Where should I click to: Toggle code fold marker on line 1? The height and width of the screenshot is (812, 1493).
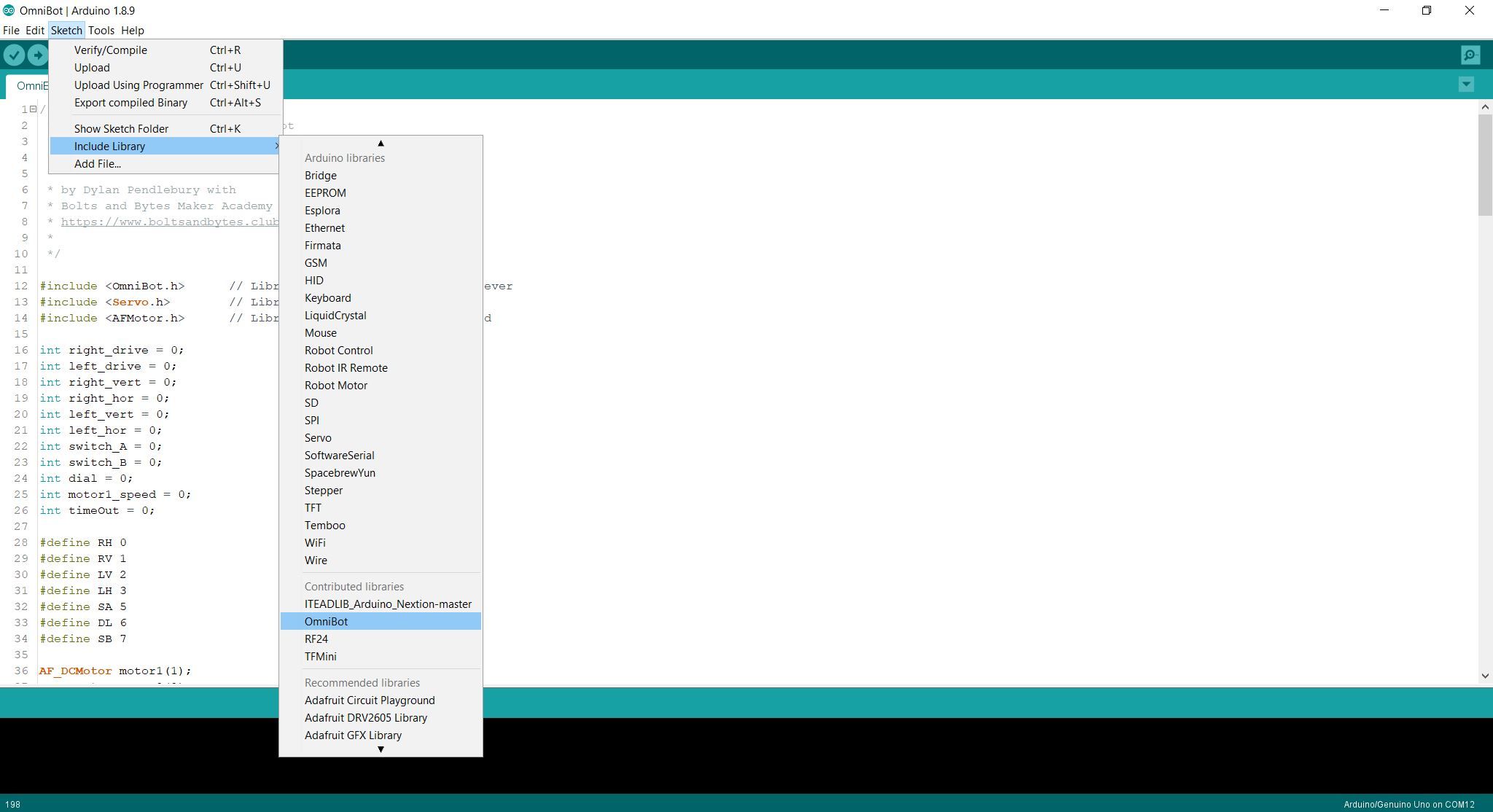(x=33, y=109)
